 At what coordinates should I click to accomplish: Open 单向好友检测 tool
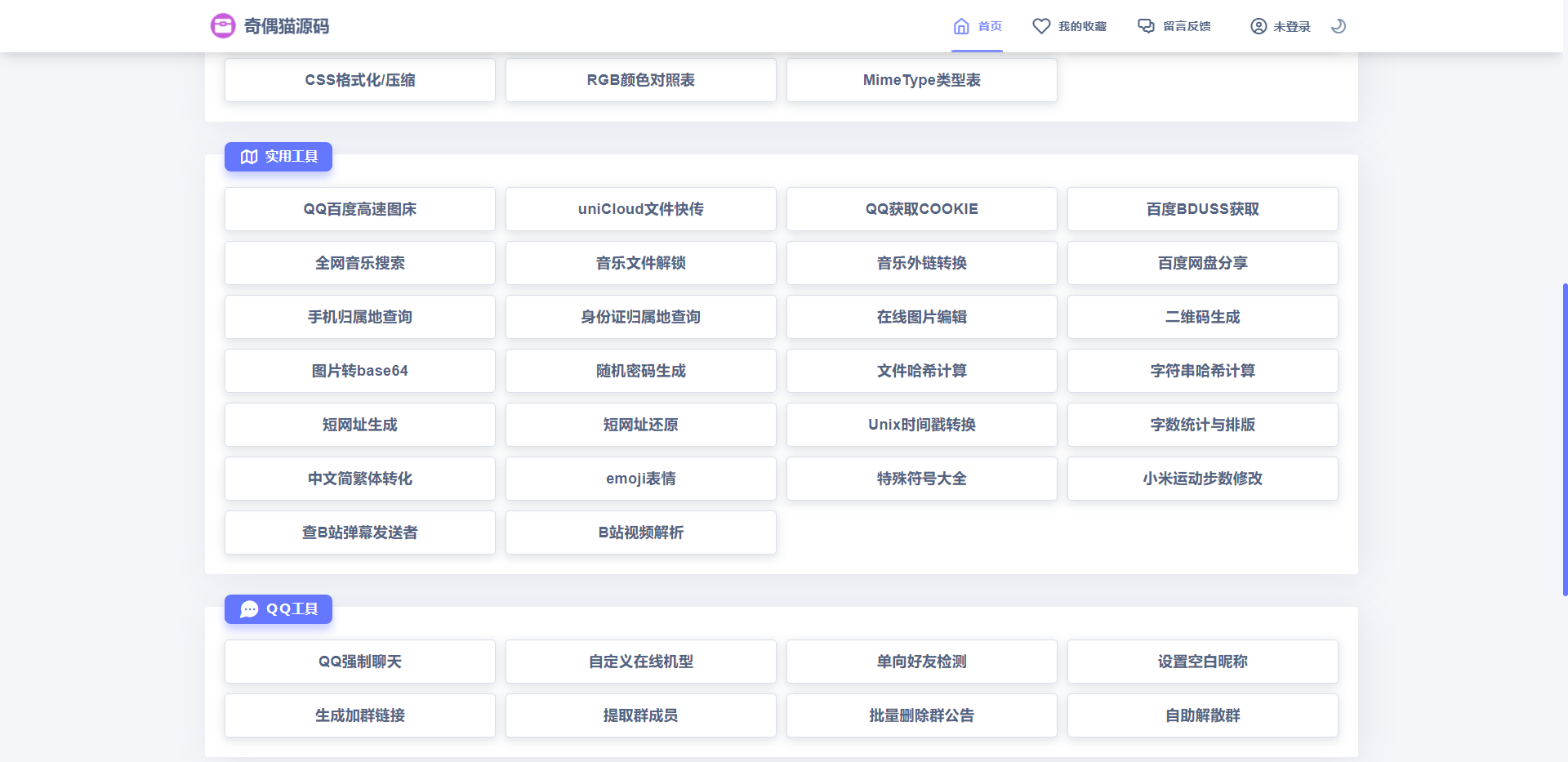(922, 662)
